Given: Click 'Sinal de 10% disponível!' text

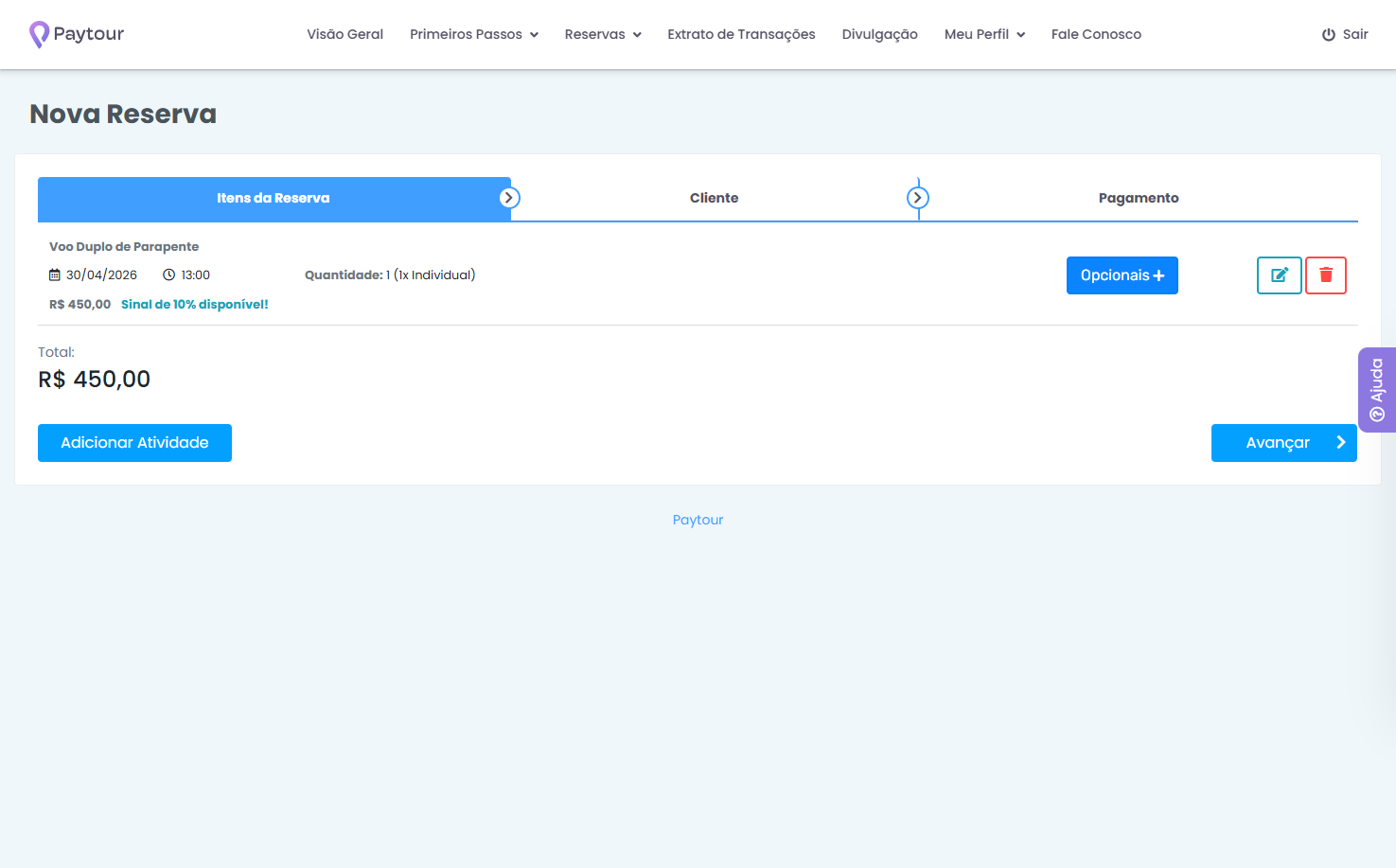Looking at the screenshot, I should coord(195,305).
